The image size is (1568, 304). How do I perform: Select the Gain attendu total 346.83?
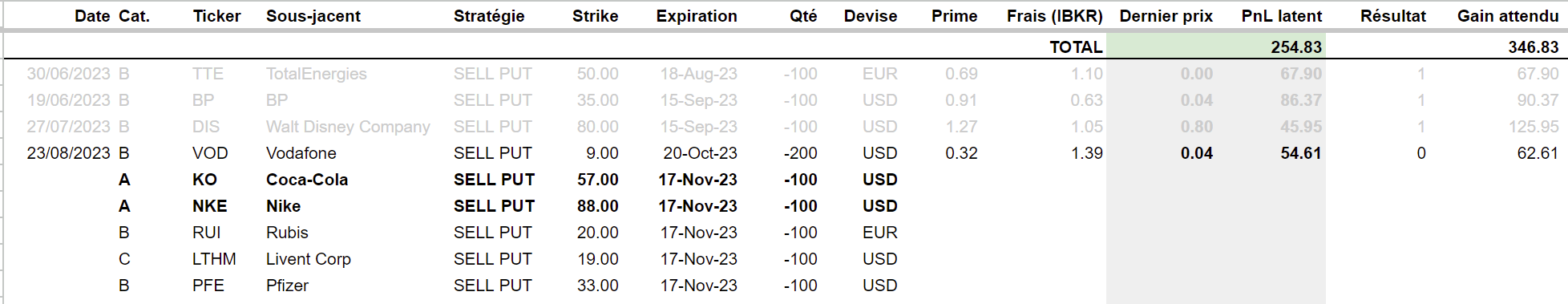[1533, 47]
